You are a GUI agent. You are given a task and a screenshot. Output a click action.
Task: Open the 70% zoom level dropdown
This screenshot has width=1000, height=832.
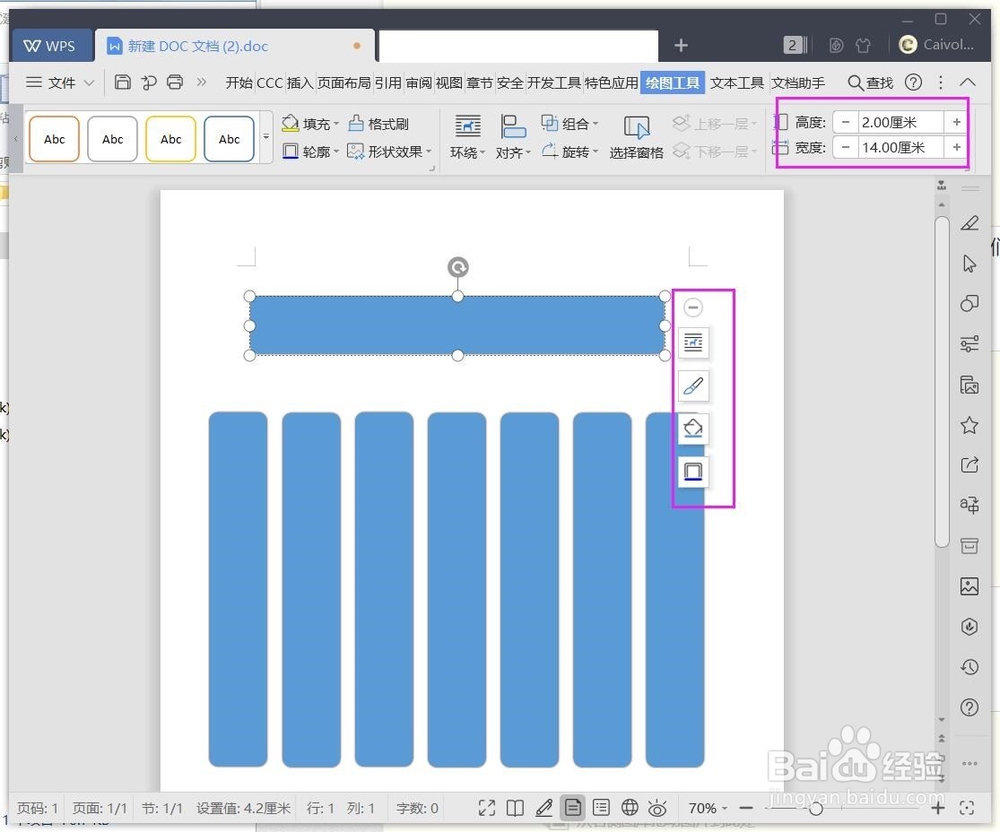707,808
